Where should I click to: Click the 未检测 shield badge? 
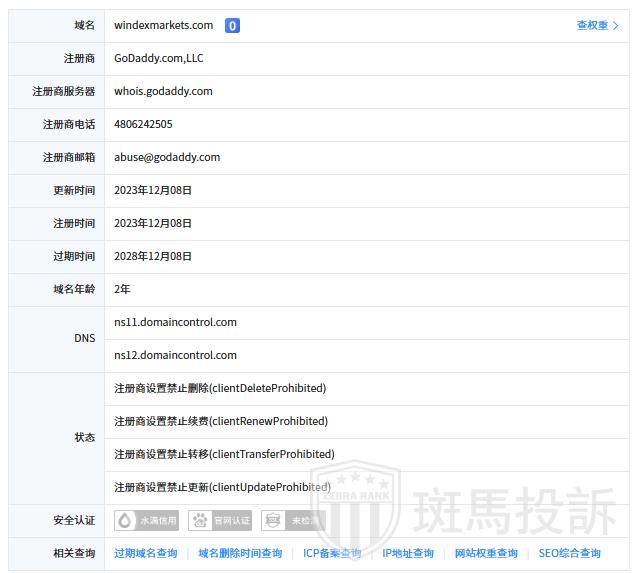pyautogui.click(x=292, y=520)
